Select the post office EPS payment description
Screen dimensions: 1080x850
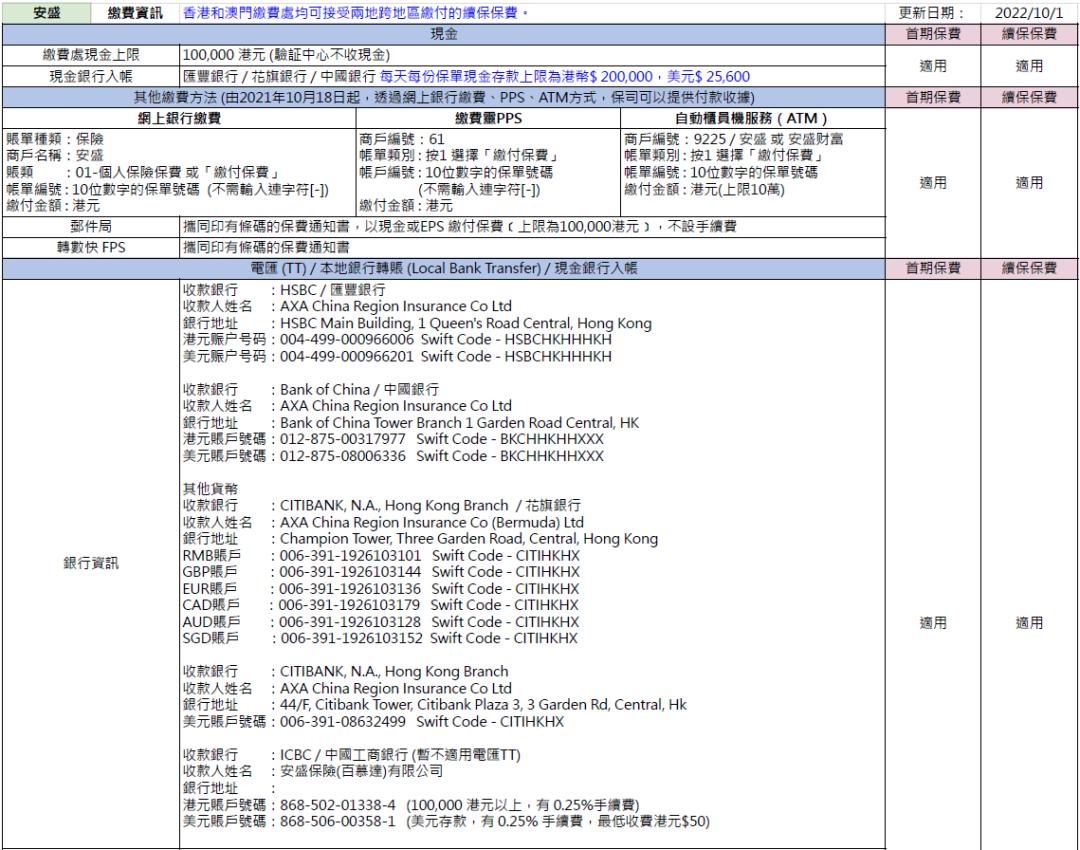click(460, 227)
